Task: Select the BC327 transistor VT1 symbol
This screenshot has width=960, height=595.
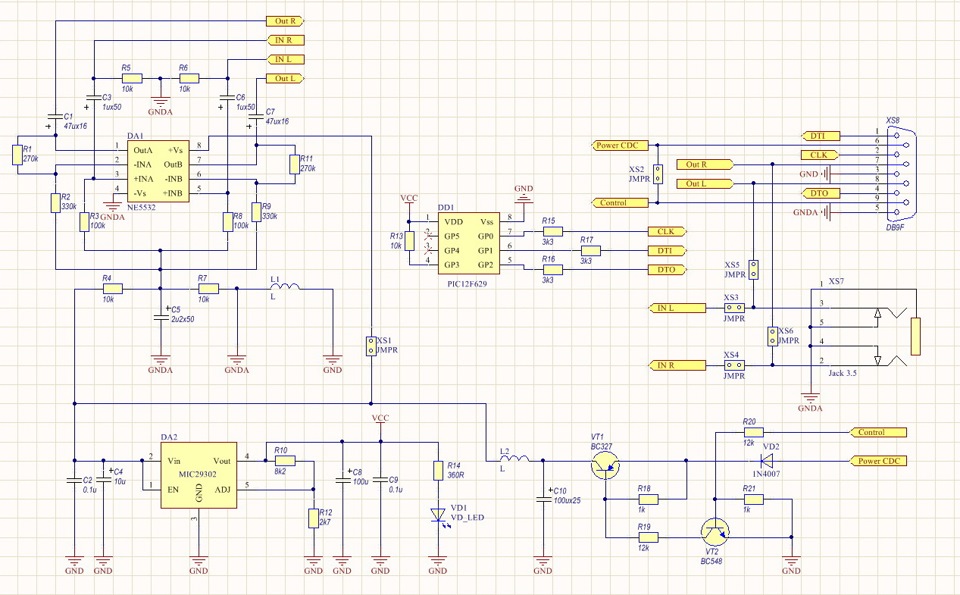Action: pyautogui.click(x=605, y=466)
